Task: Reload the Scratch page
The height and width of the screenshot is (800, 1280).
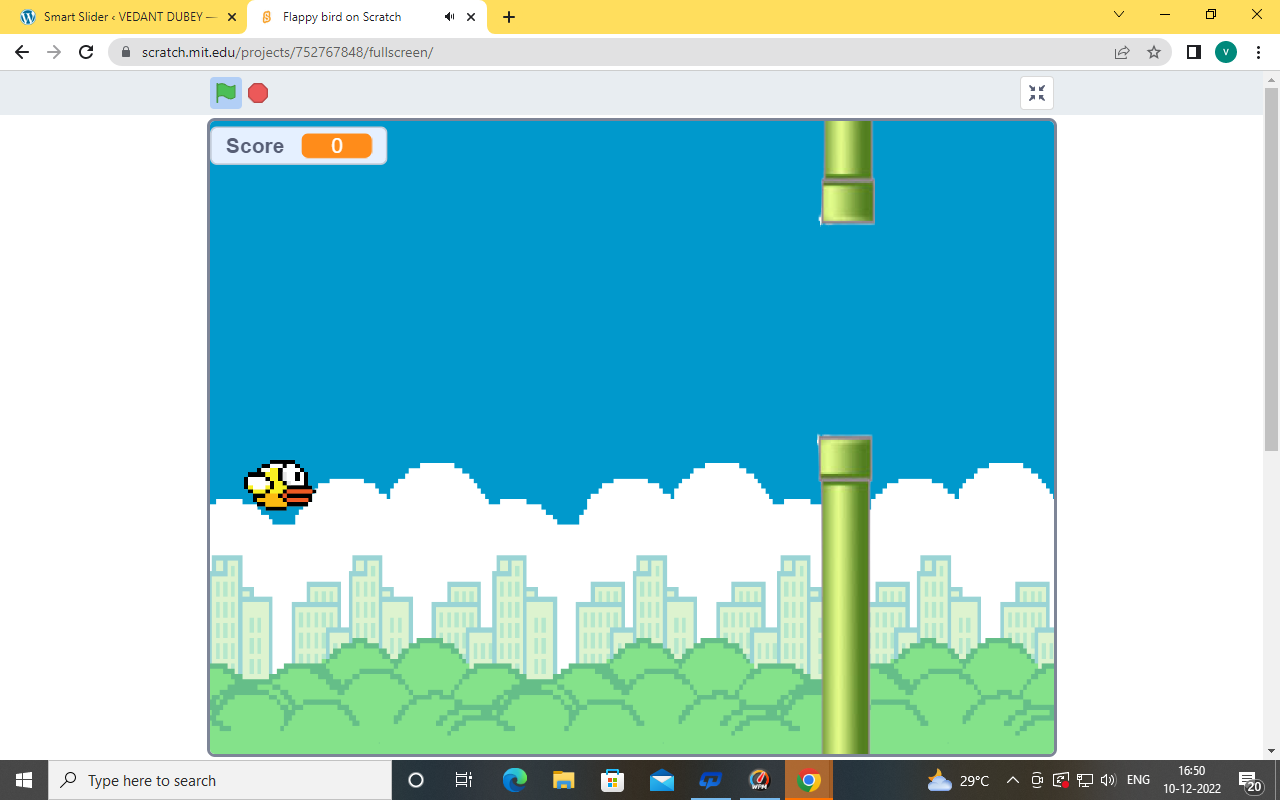Action: click(x=86, y=52)
